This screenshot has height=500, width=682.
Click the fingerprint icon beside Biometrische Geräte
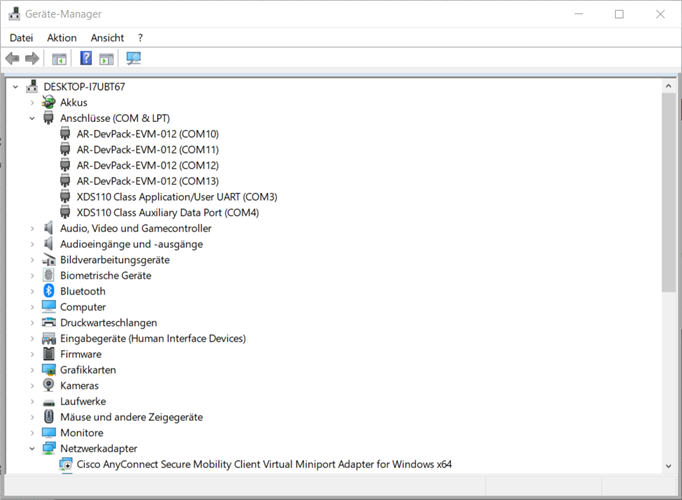click(x=49, y=275)
